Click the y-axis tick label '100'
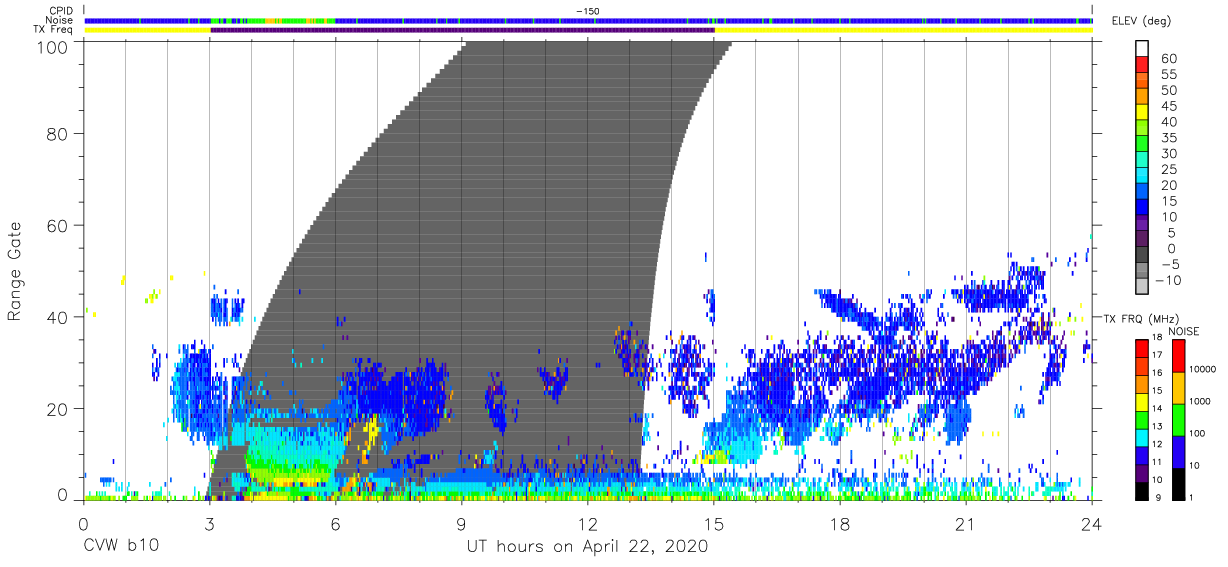Image resolution: width=1228 pixels, height=567 pixels. click(x=52, y=46)
